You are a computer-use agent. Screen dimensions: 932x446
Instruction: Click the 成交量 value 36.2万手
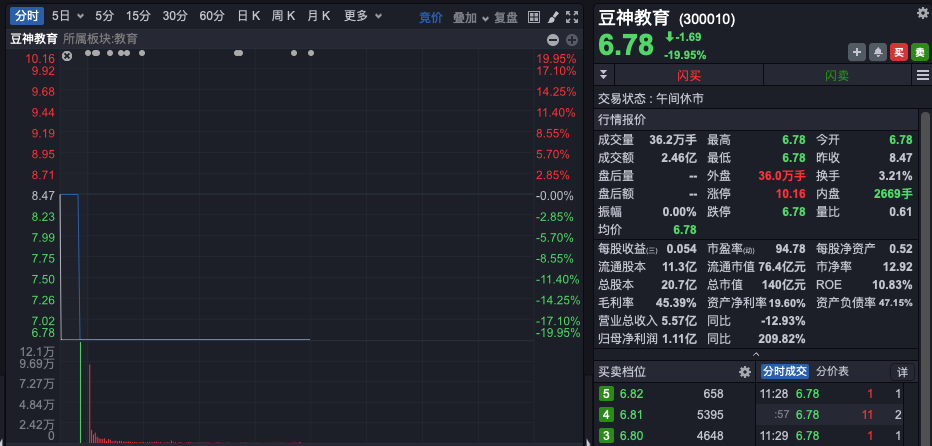(673, 140)
